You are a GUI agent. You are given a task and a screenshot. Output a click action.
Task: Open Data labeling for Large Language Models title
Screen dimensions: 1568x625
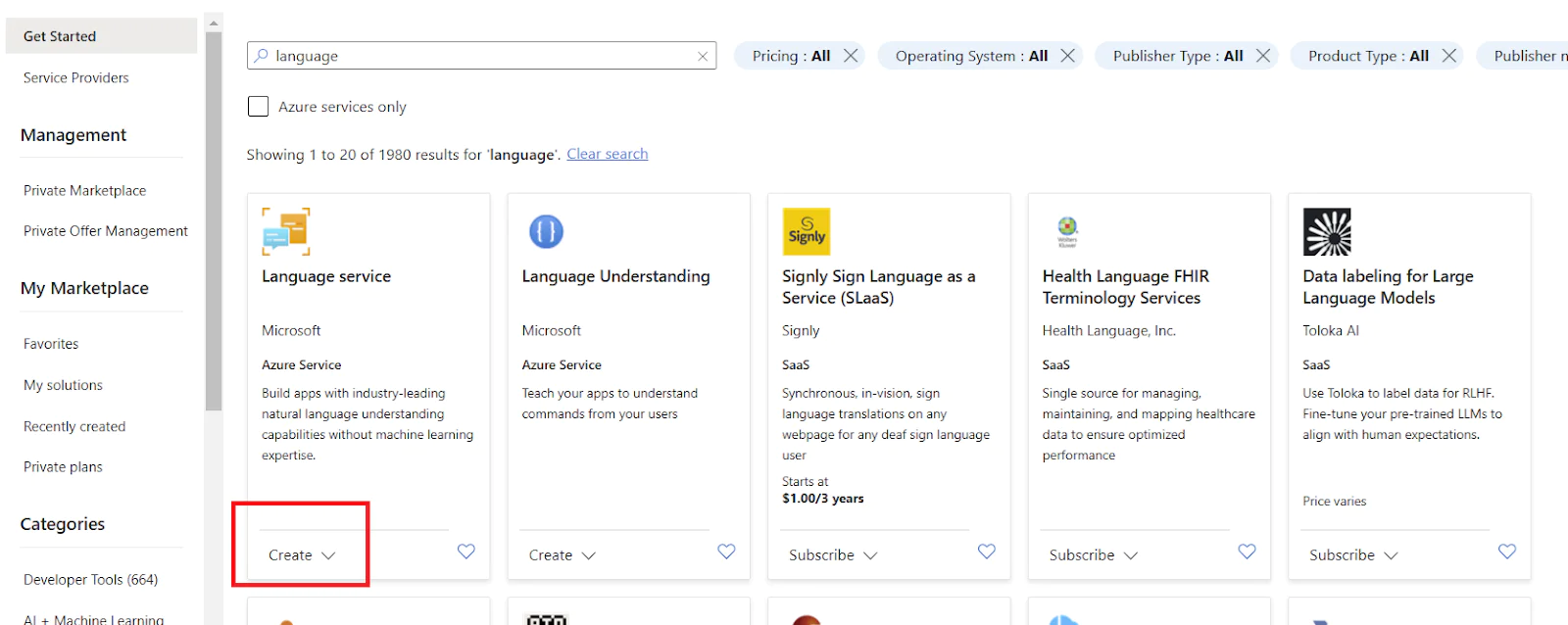tap(1388, 287)
